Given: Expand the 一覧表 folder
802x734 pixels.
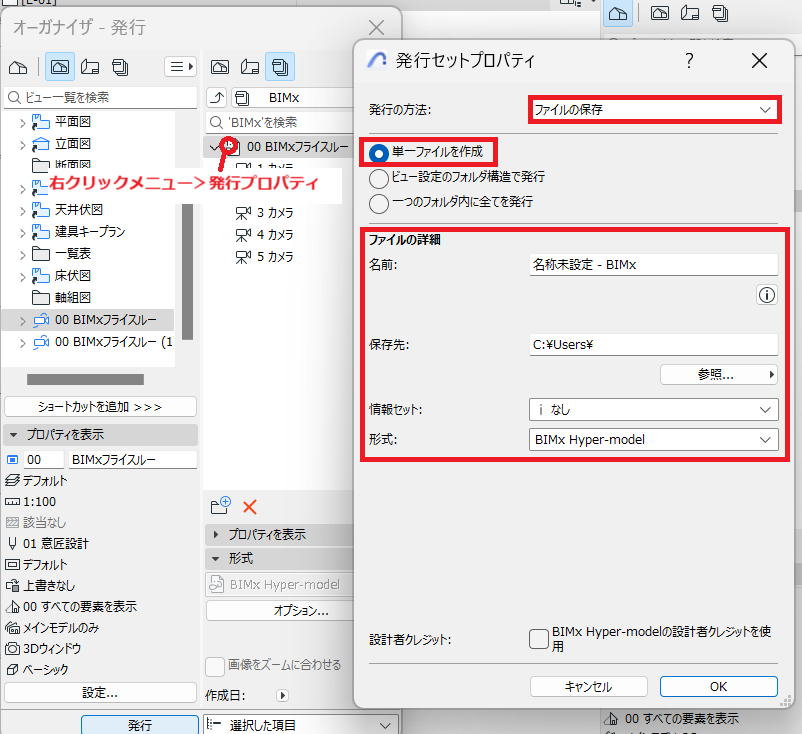Looking at the screenshot, I should pos(23,255).
